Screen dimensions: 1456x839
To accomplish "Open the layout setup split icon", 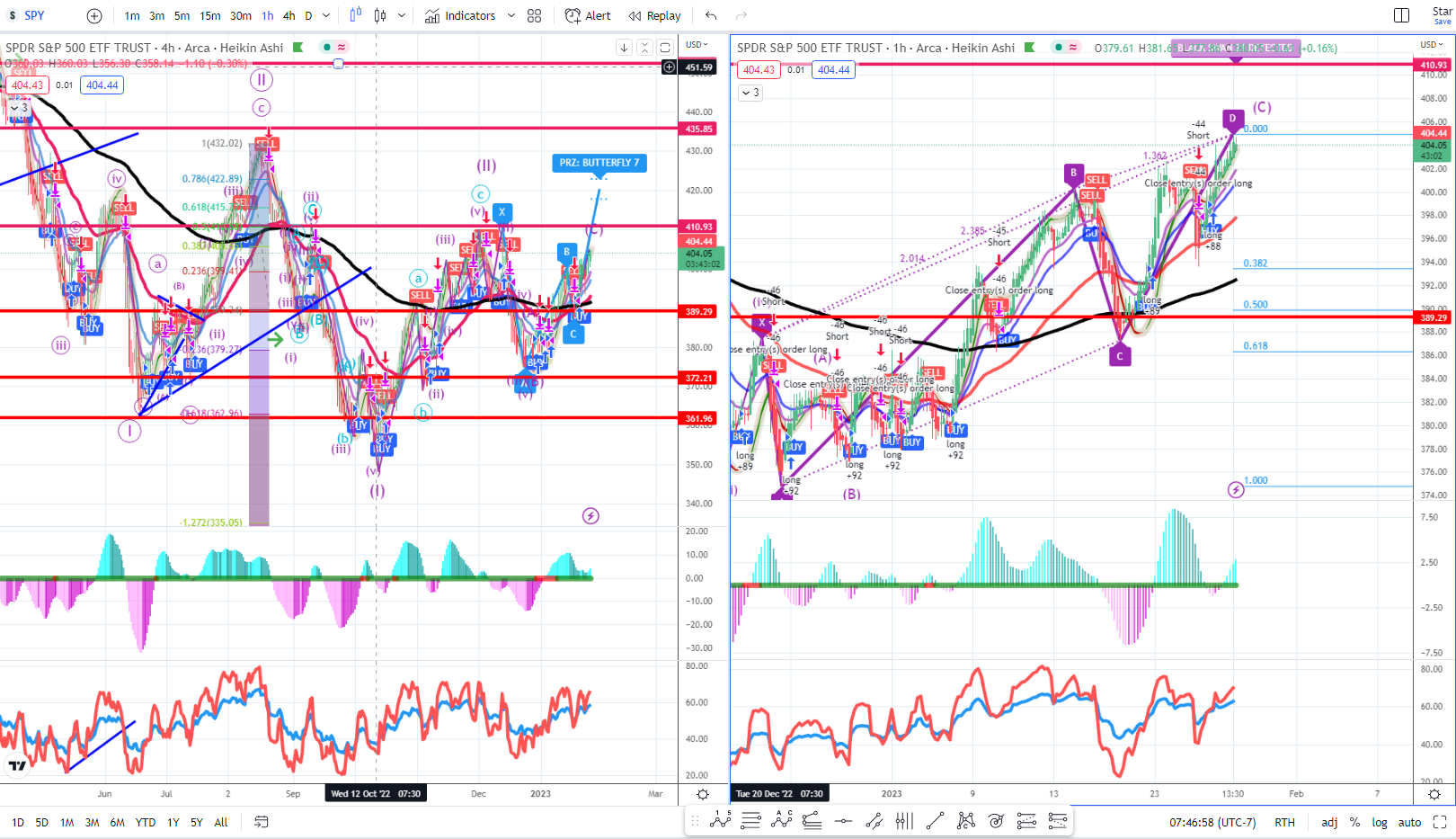I will click(1401, 15).
